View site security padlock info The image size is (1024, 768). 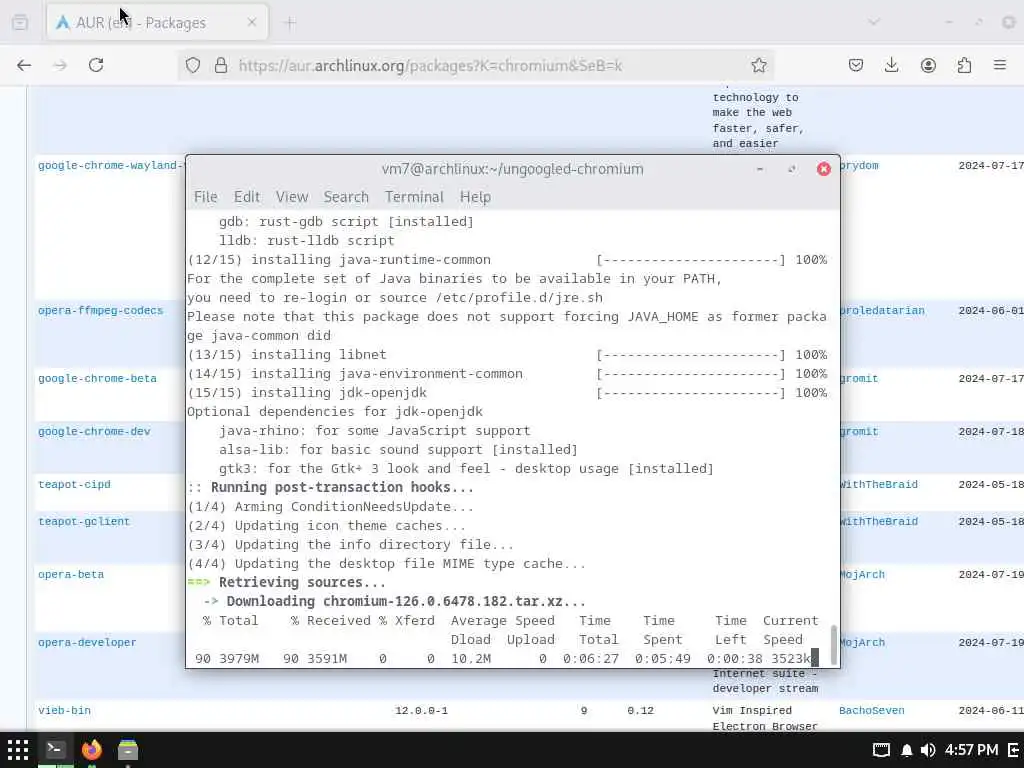tap(221, 65)
